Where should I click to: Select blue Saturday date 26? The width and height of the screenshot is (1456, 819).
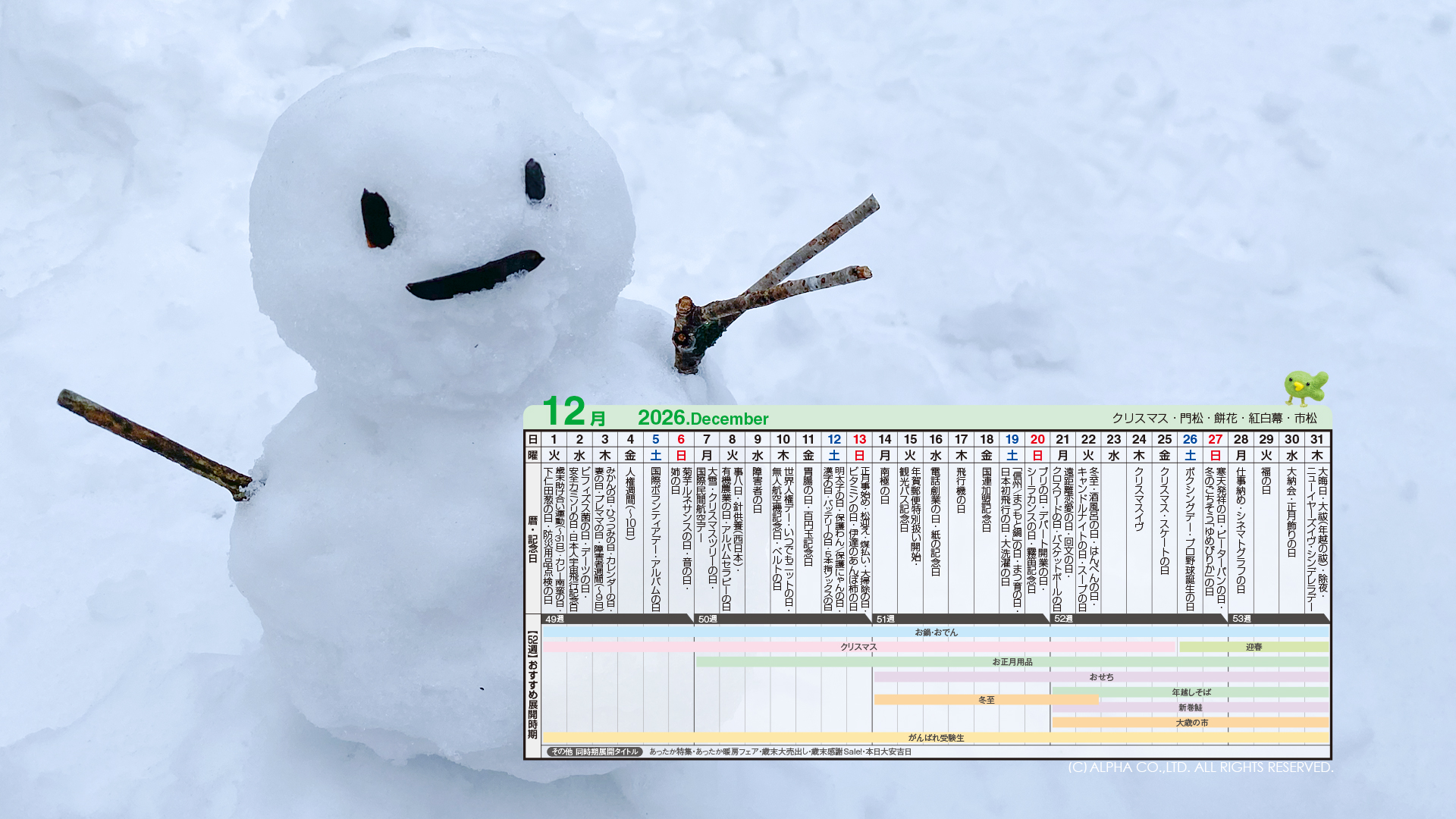tap(1190, 439)
